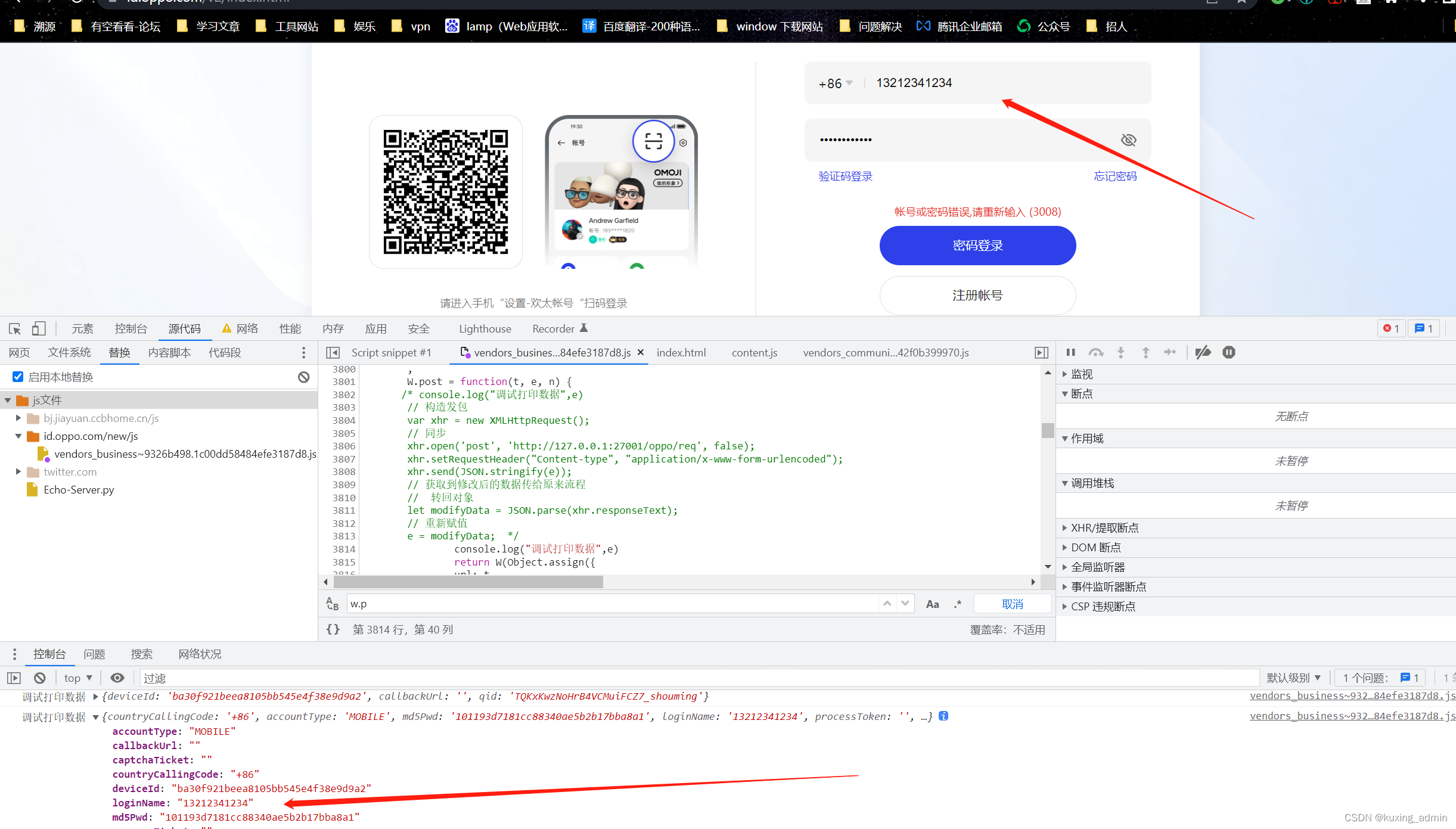Collapse the Breakpoints (断点) section
The width and height of the screenshot is (1456, 829).
tap(1065, 394)
